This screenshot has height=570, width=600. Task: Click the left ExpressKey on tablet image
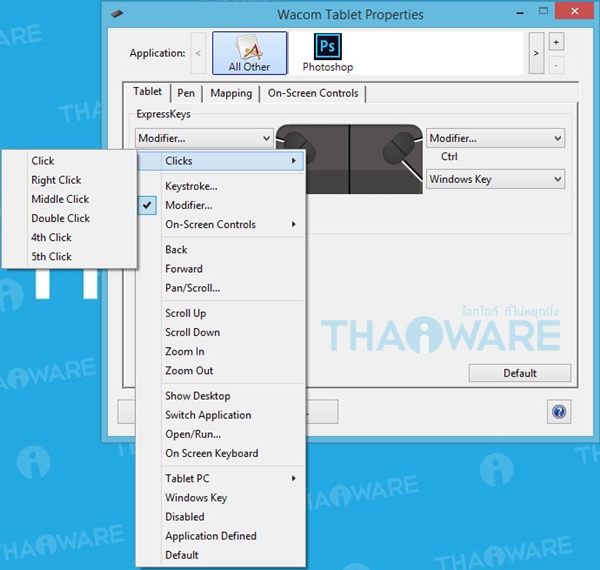(x=299, y=145)
